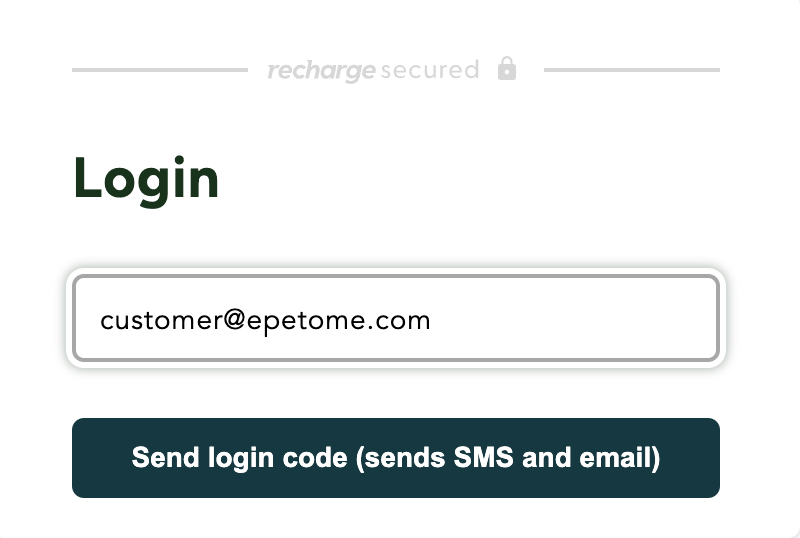800x538 pixels.
Task: Click the padlock icon beside secured
Action: pos(507,68)
